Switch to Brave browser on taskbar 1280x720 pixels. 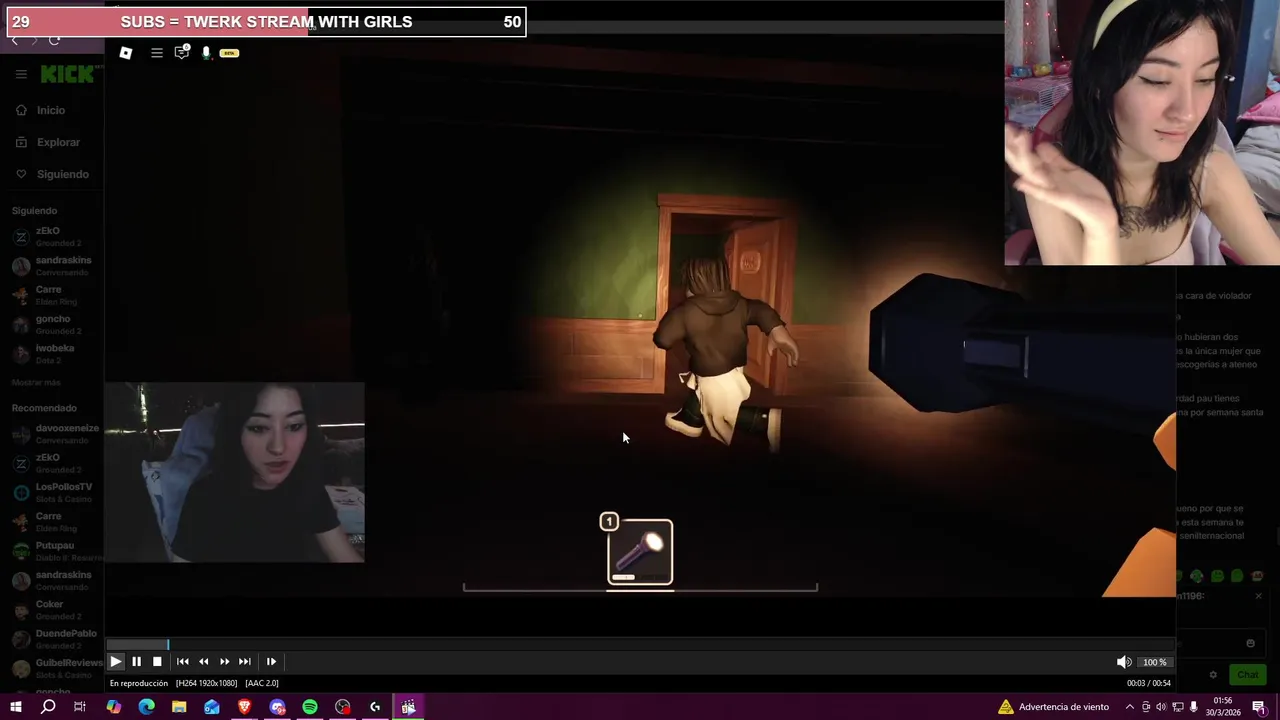click(245, 707)
